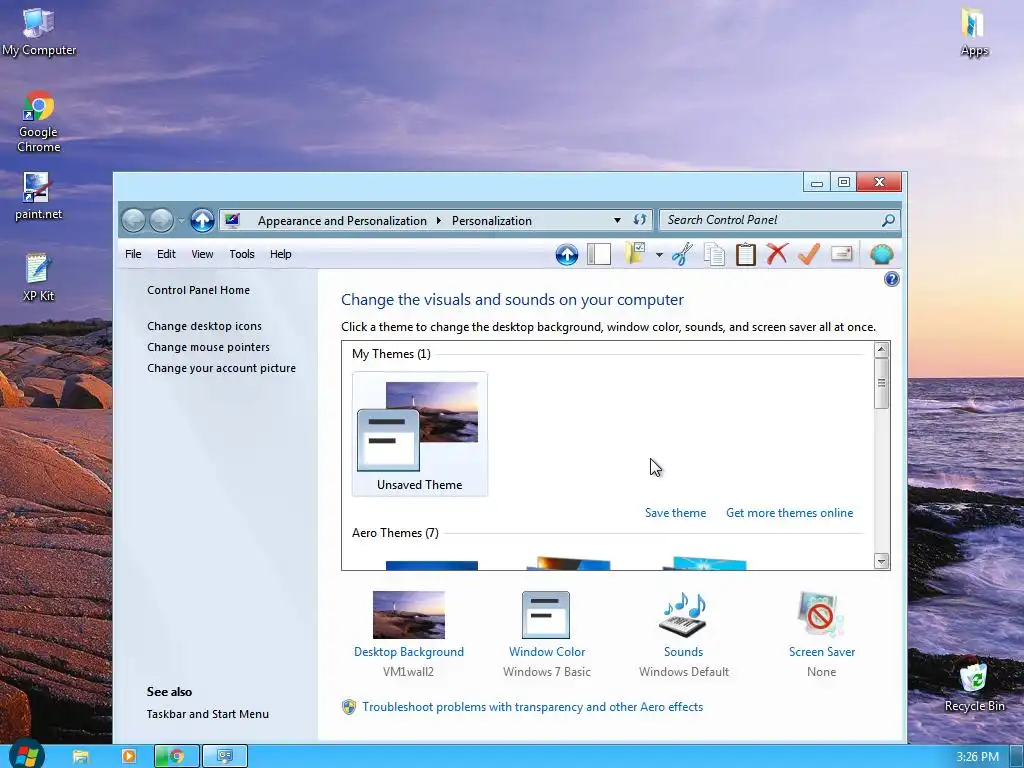The height and width of the screenshot is (768, 1024).
Task: Open the Help menu
Action: 281,254
